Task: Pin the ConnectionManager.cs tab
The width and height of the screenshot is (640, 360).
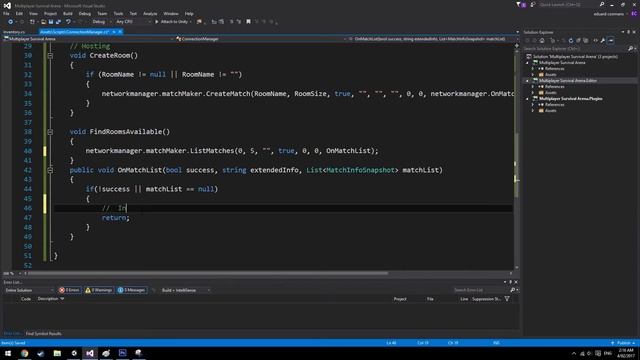Action: click(114, 32)
